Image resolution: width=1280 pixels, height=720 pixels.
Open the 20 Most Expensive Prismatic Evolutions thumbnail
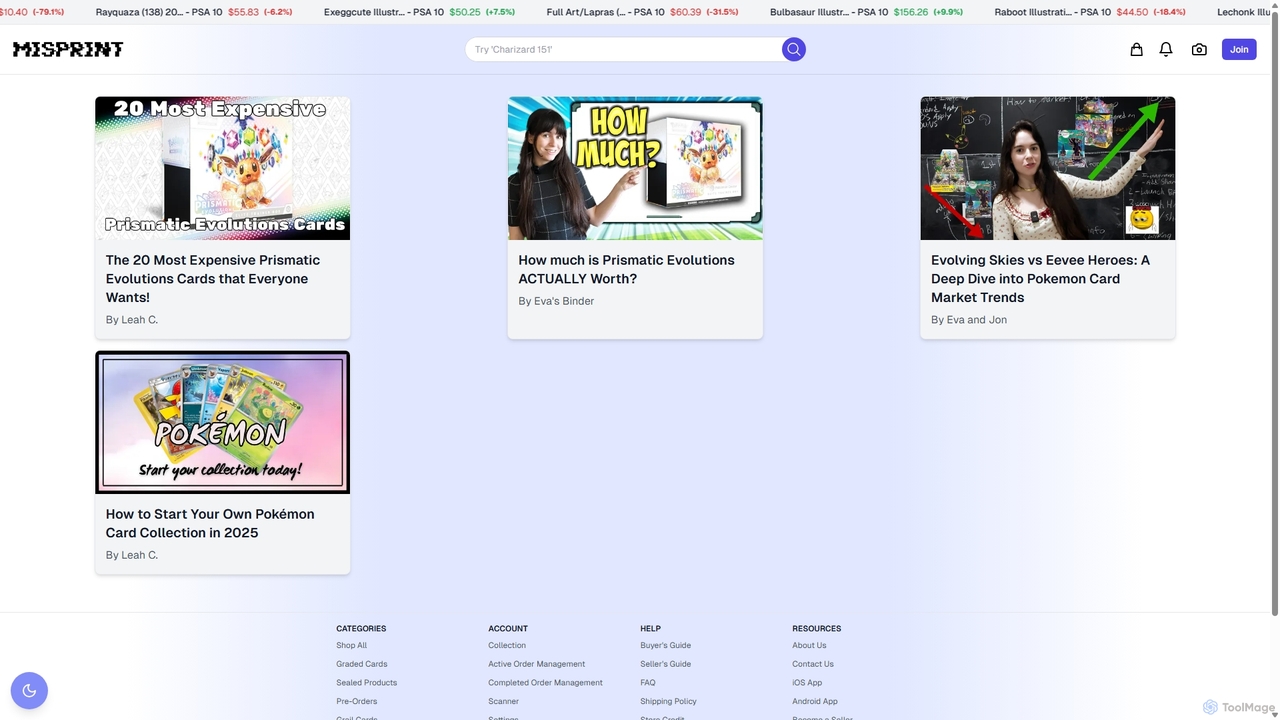tap(222, 168)
